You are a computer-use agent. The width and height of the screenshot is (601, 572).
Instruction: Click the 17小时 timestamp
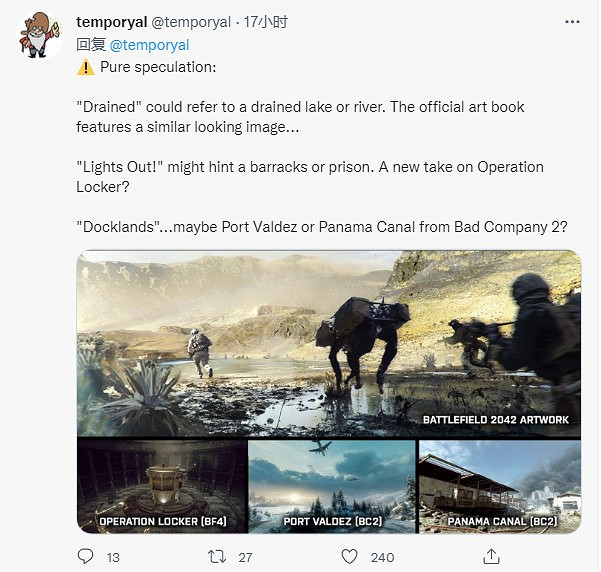(266, 22)
